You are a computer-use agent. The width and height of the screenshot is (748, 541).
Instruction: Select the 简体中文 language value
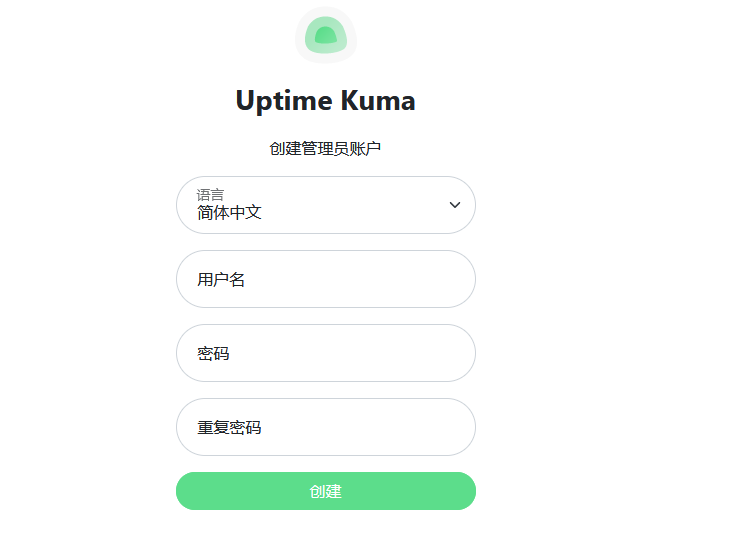pos(229,212)
